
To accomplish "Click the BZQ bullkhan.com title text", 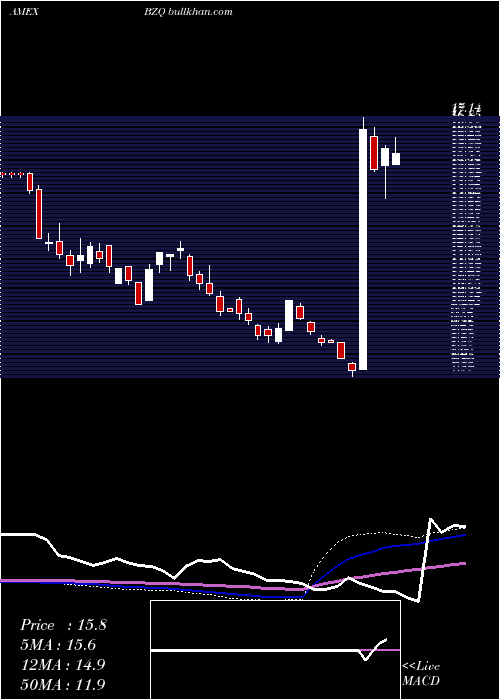I will pos(188,12).
